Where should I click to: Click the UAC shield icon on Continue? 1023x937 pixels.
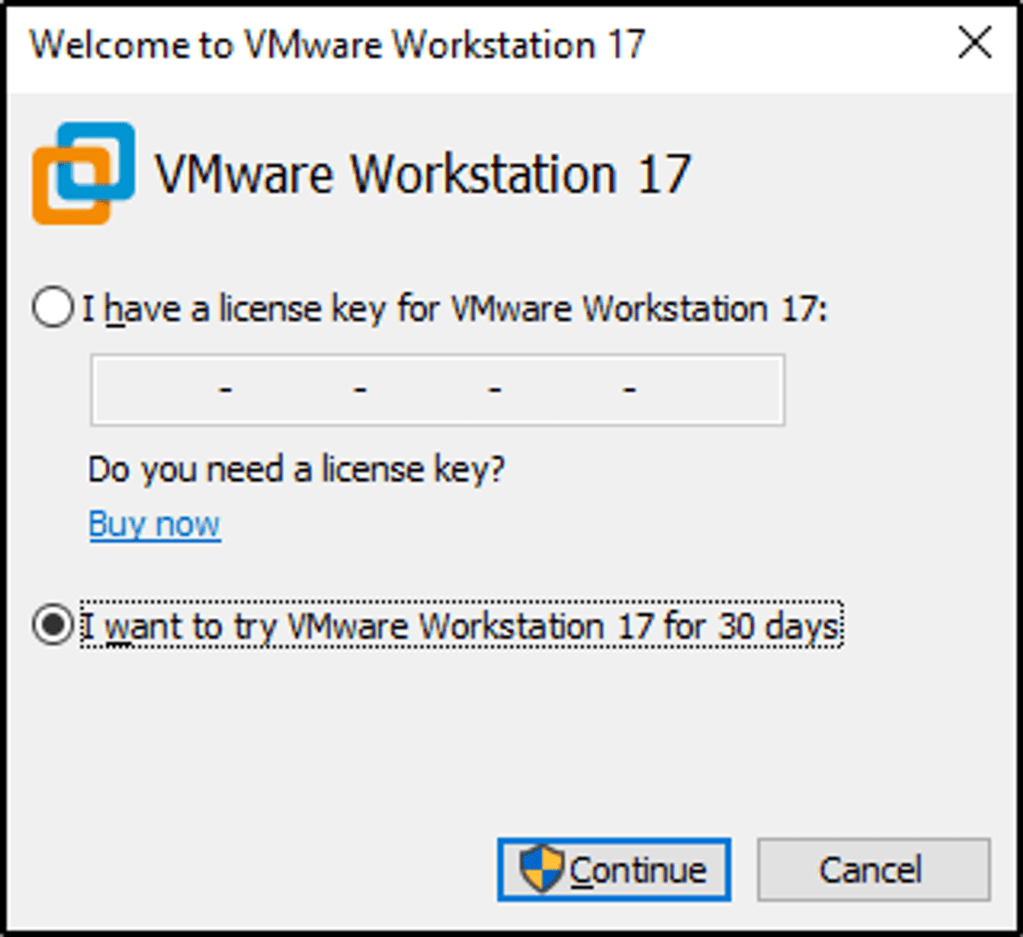(541, 868)
